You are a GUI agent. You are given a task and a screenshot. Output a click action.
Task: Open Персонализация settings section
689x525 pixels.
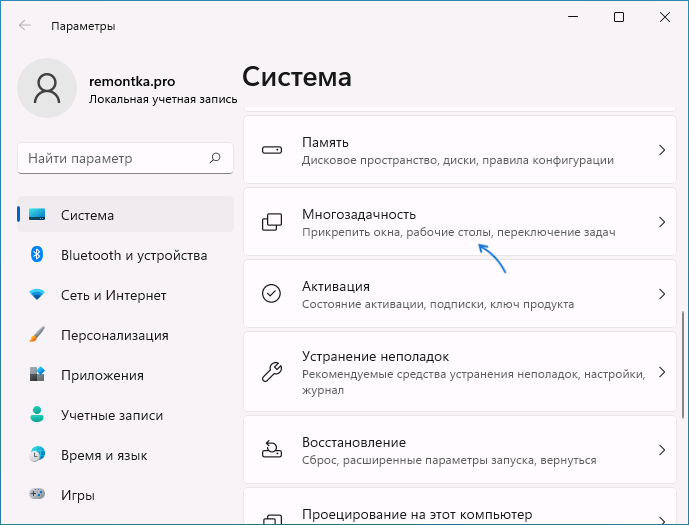pos(125,334)
